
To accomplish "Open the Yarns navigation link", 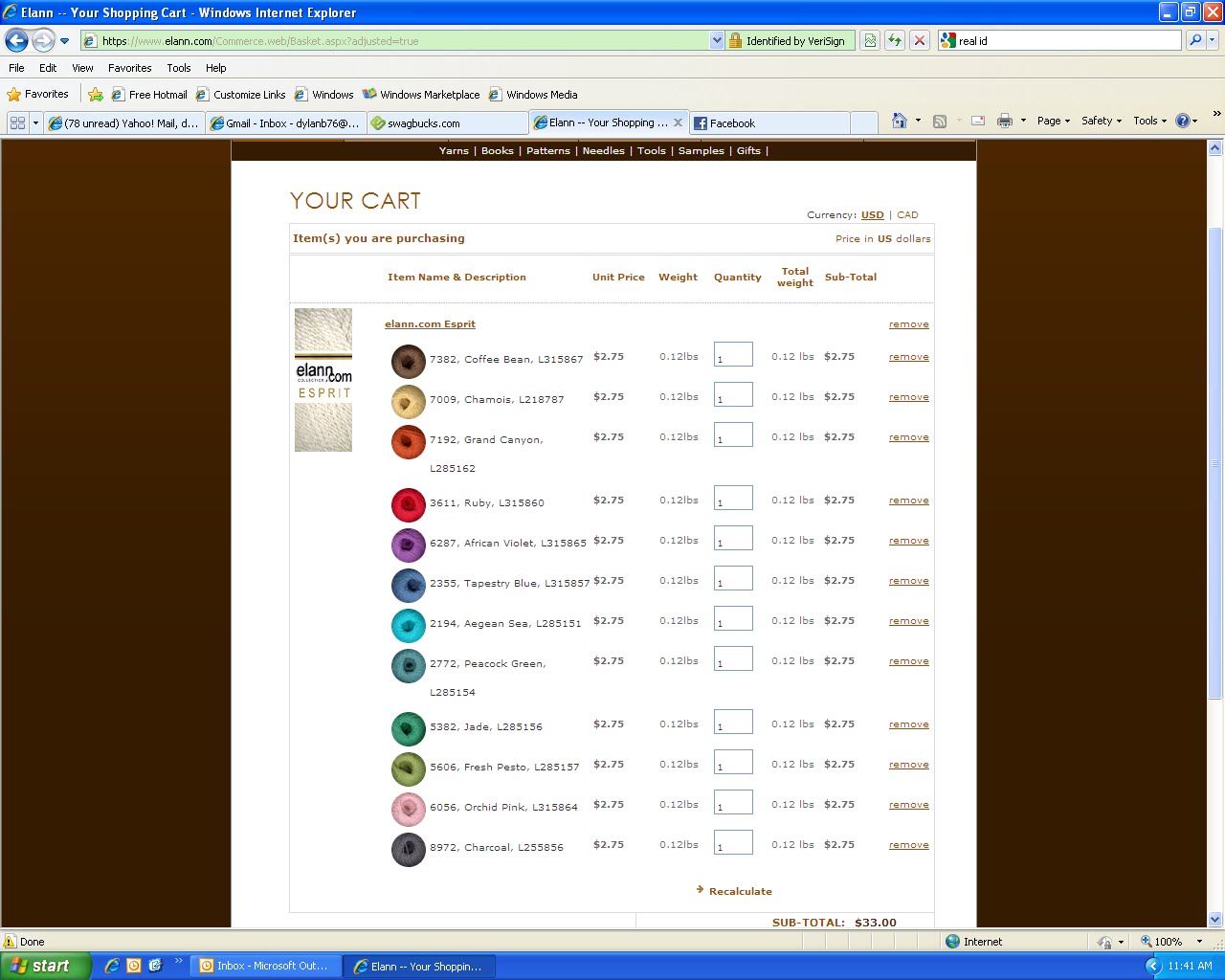I will click(x=454, y=151).
